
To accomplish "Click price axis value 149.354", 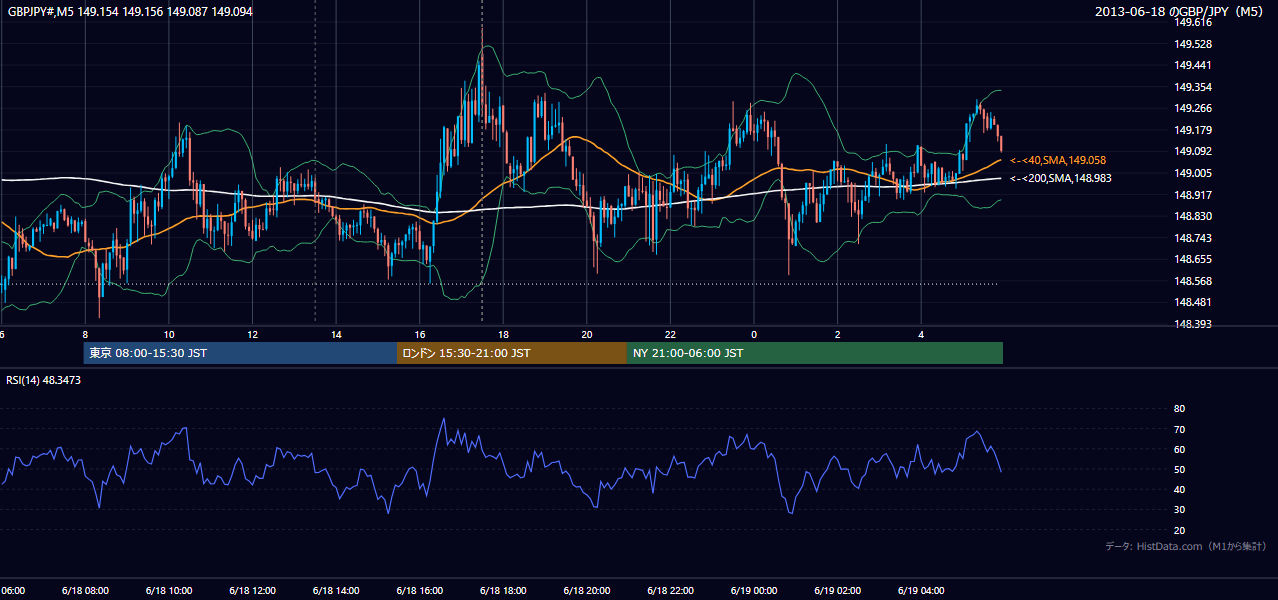I will point(1193,87).
